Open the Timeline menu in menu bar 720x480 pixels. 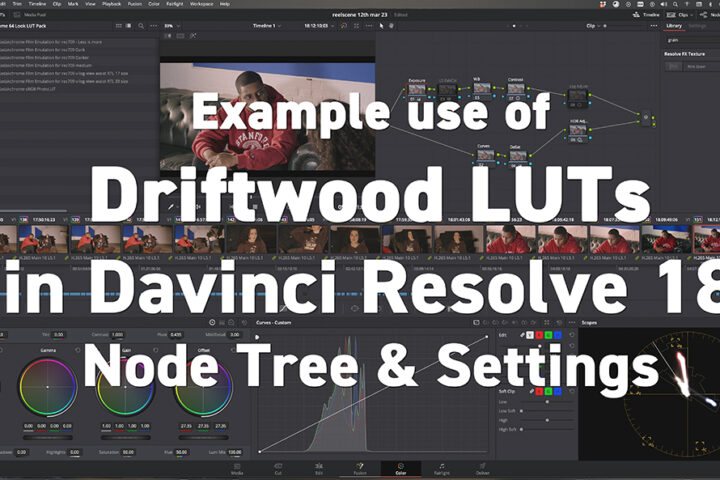tap(37, 4)
